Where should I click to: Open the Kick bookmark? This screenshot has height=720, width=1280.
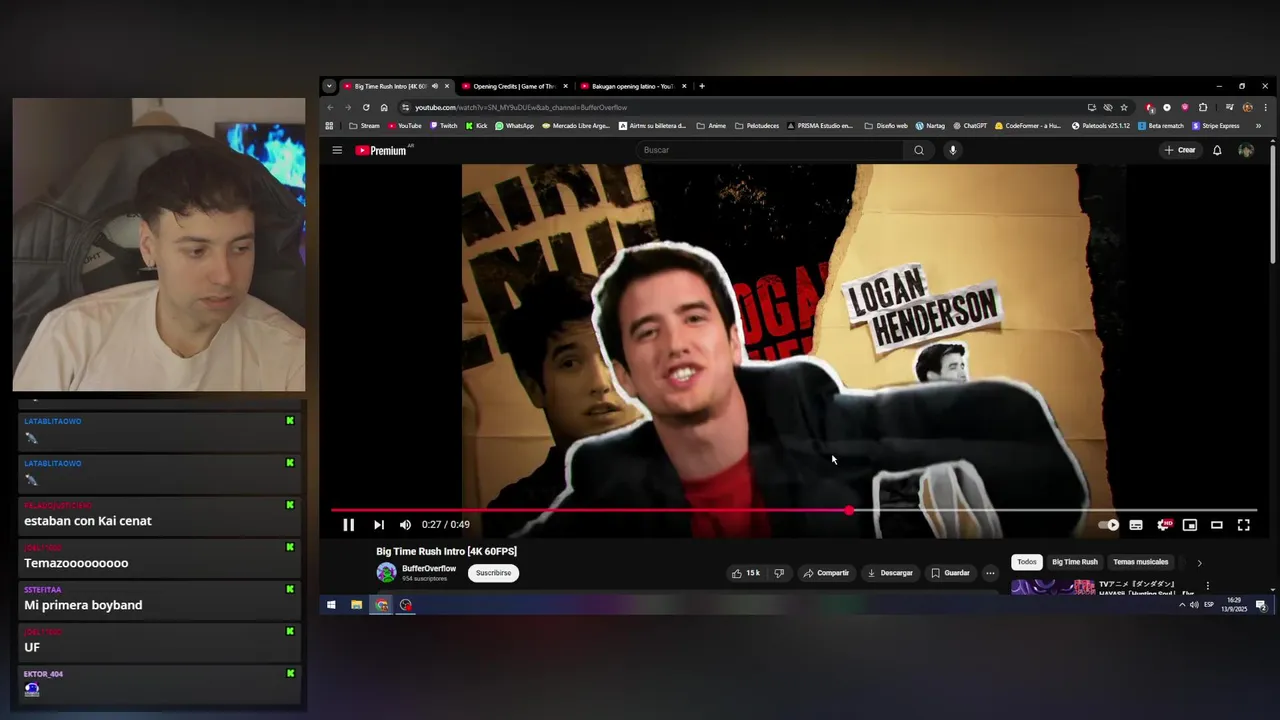point(476,126)
